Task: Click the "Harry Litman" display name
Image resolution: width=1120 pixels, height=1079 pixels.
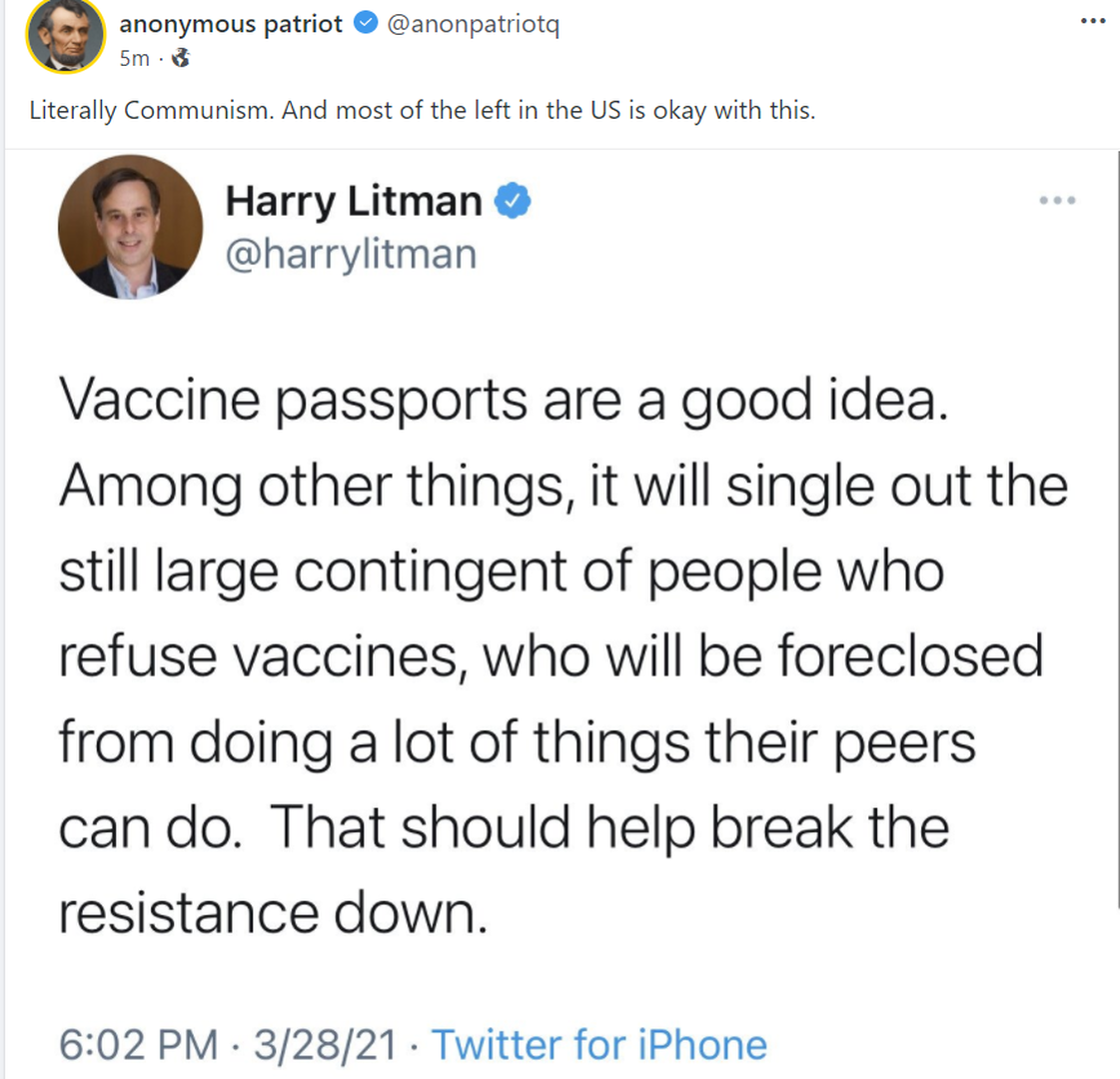Action: (x=354, y=201)
